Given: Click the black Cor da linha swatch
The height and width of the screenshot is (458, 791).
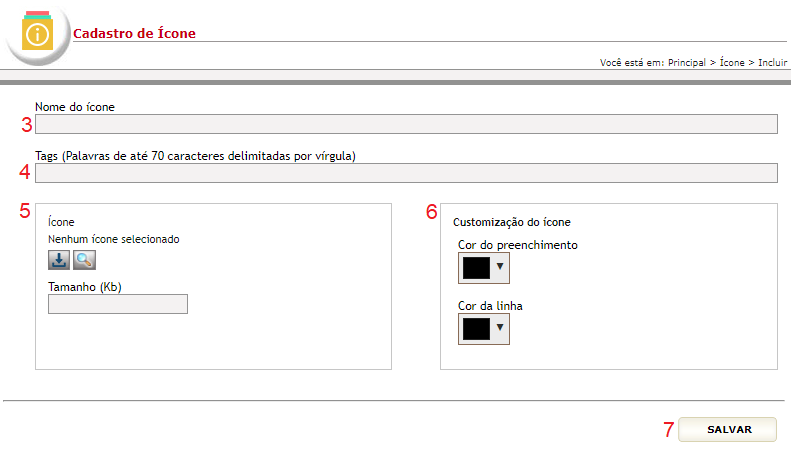Looking at the screenshot, I should [476, 329].
